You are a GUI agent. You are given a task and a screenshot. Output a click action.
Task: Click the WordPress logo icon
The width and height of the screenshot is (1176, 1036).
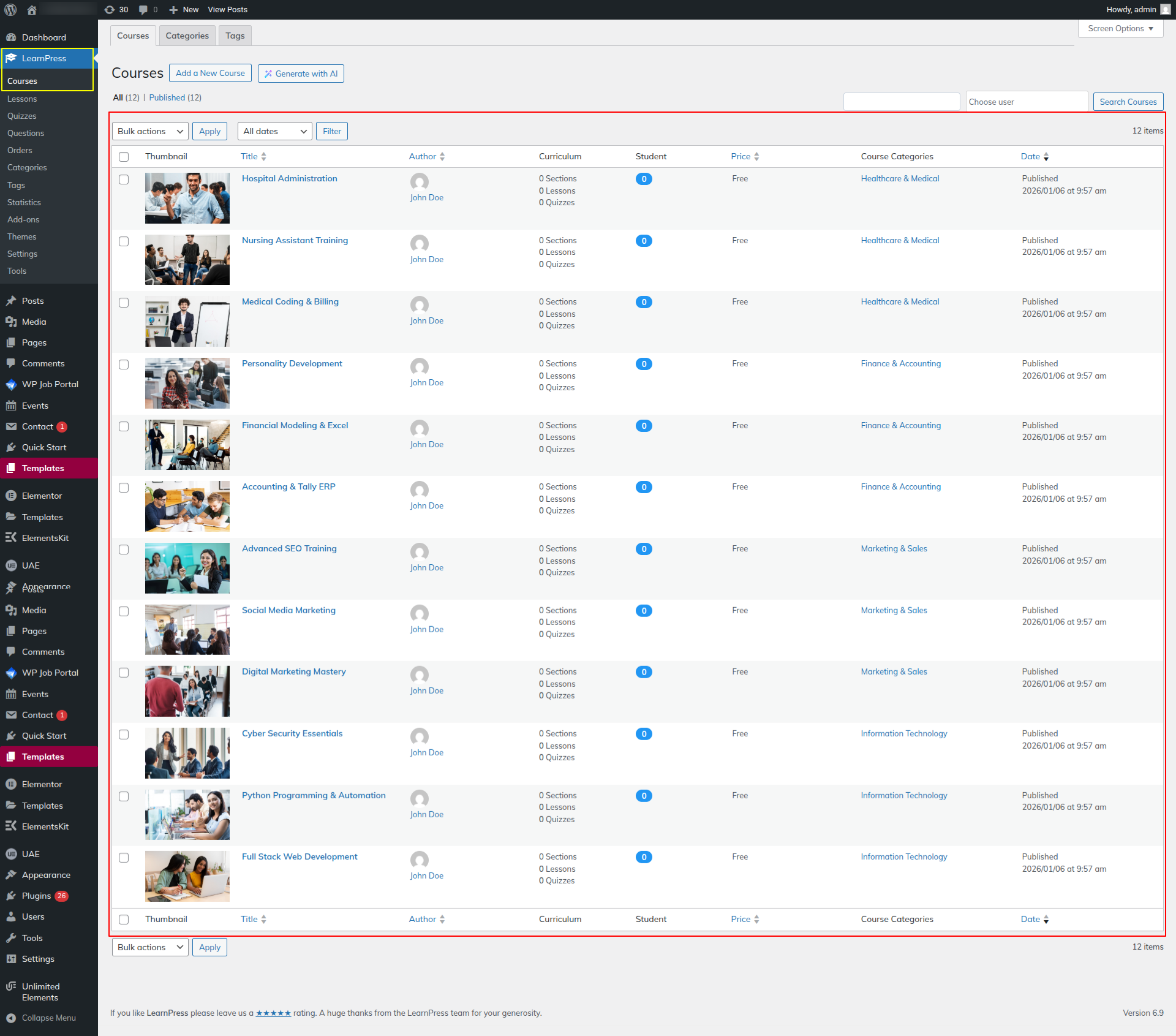tap(10, 10)
